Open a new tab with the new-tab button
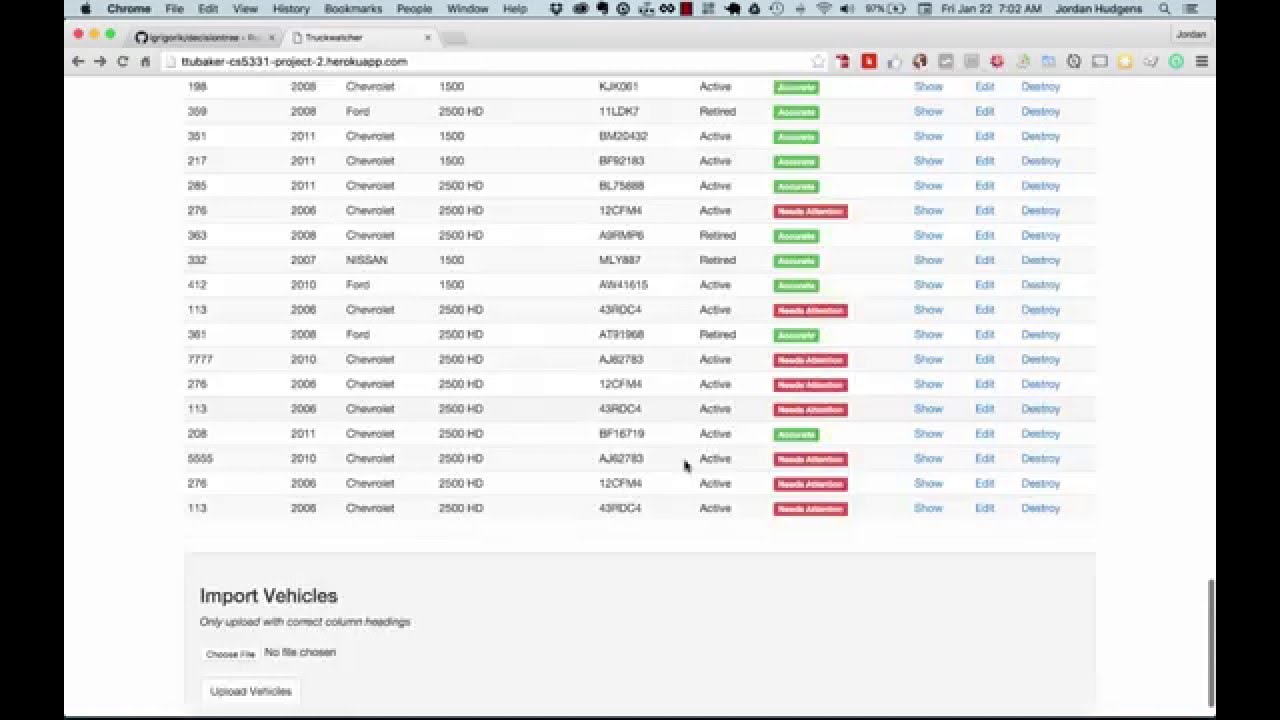The height and width of the screenshot is (720, 1280). click(x=453, y=38)
